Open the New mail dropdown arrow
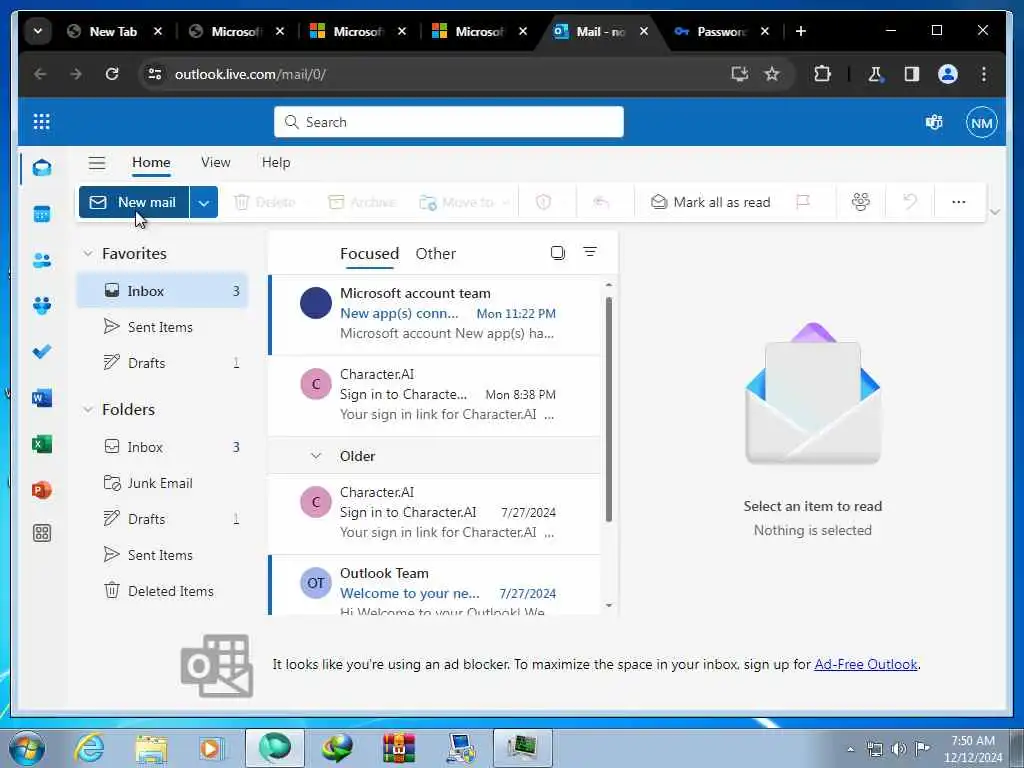Viewport: 1024px width, 768px height. click(x=204, y=202)
